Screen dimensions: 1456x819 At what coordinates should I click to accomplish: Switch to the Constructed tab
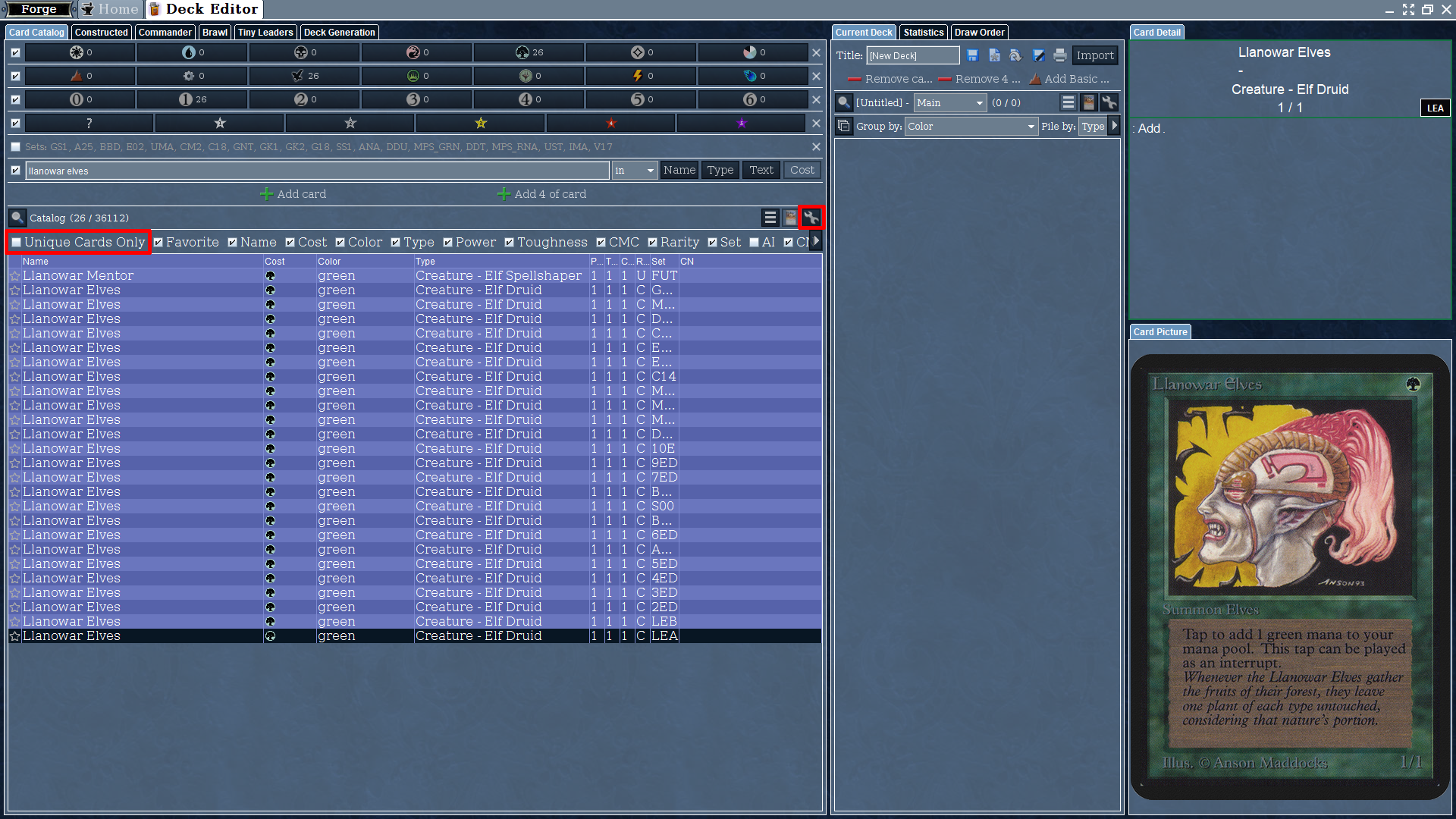(x=102, y=33)
